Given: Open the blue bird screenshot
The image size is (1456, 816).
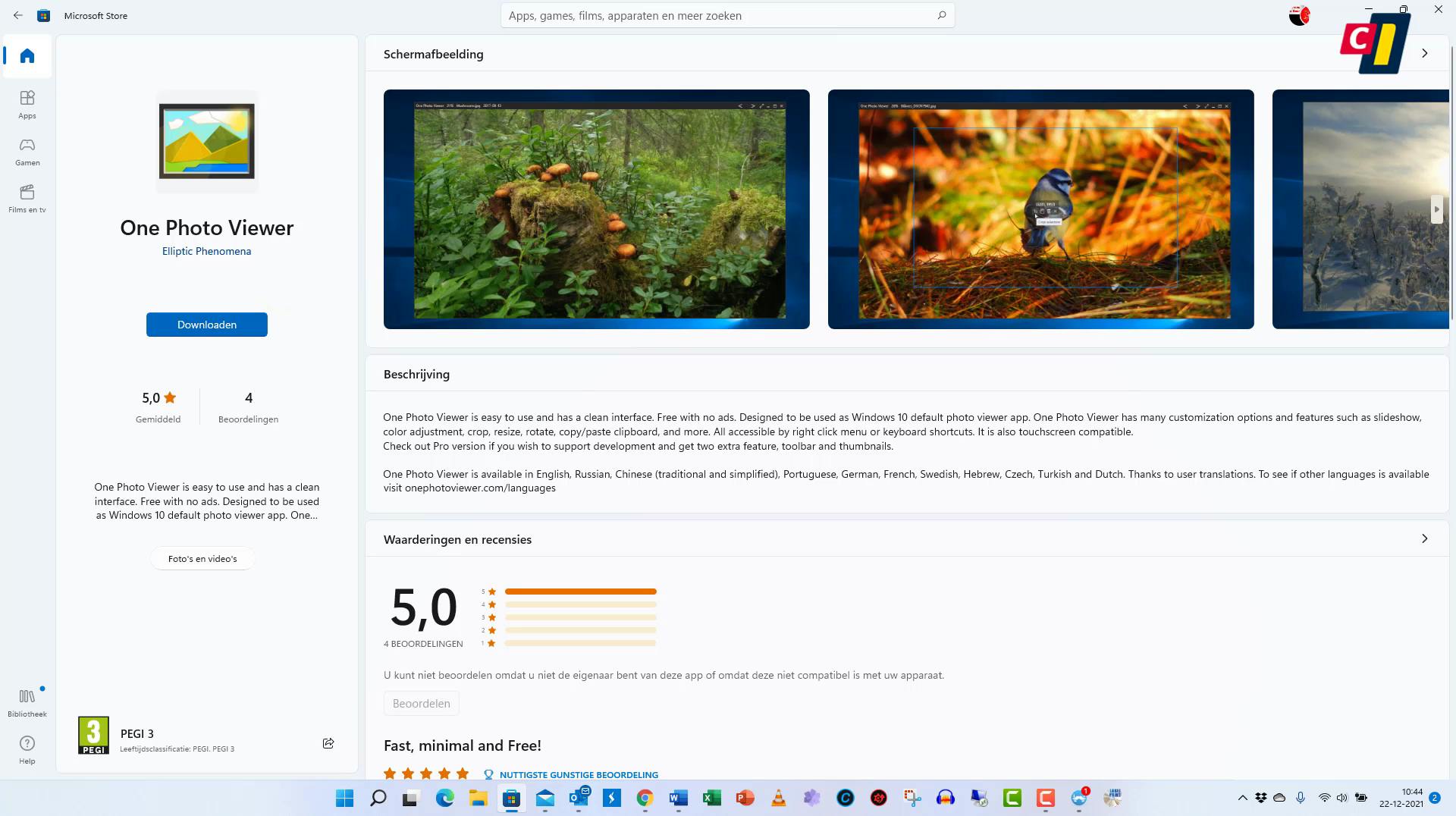Looking at the screenshot, I should 1041,209.
